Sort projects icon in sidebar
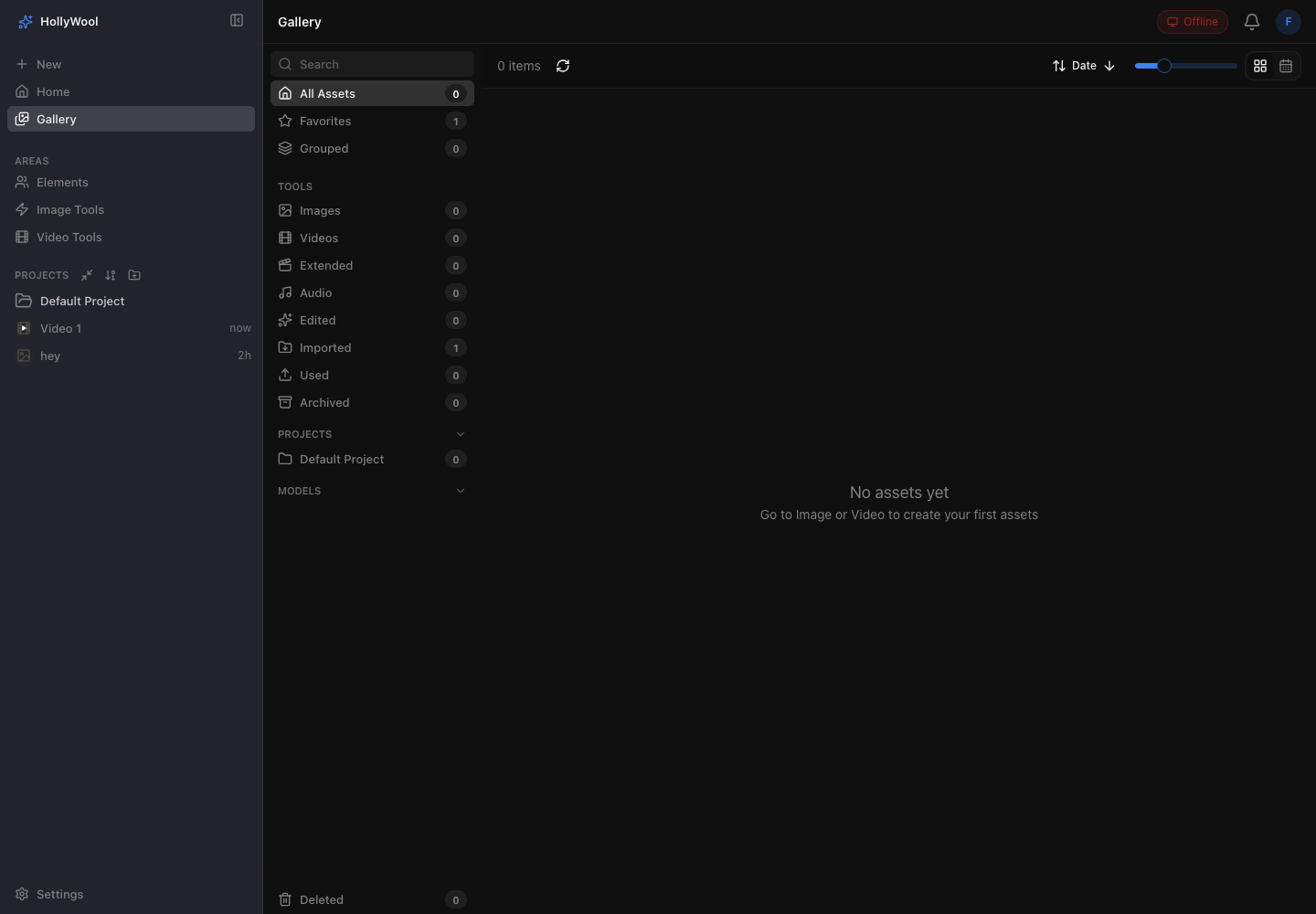The image size is (1316, 914). point(111,275)
